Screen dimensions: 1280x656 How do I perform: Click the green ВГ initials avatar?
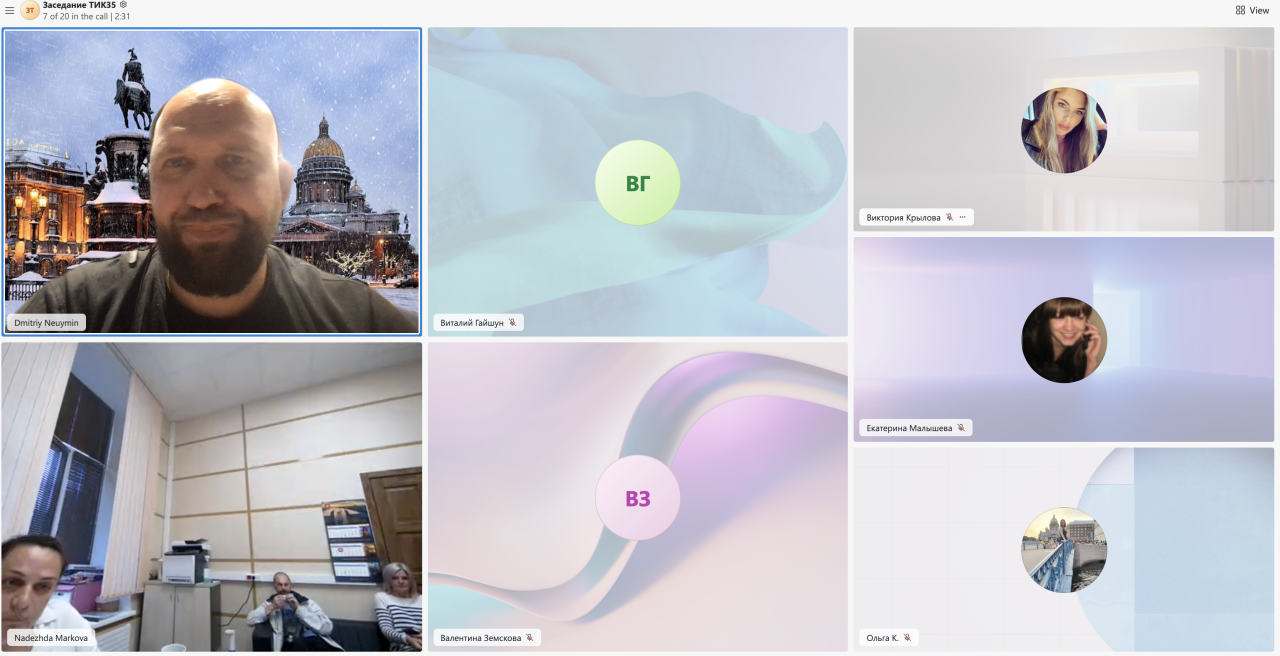coord(637,183)
